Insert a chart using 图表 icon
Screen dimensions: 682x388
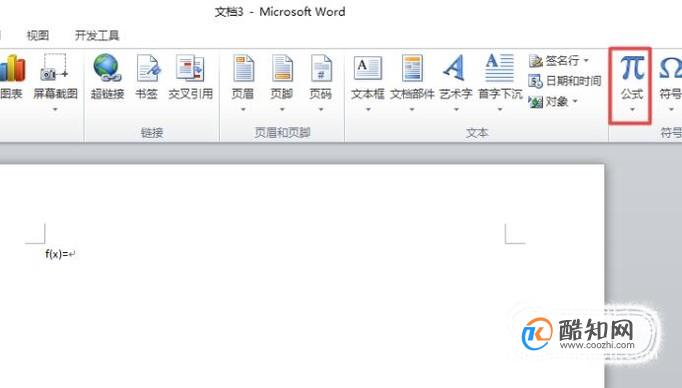tap(12, 68)
